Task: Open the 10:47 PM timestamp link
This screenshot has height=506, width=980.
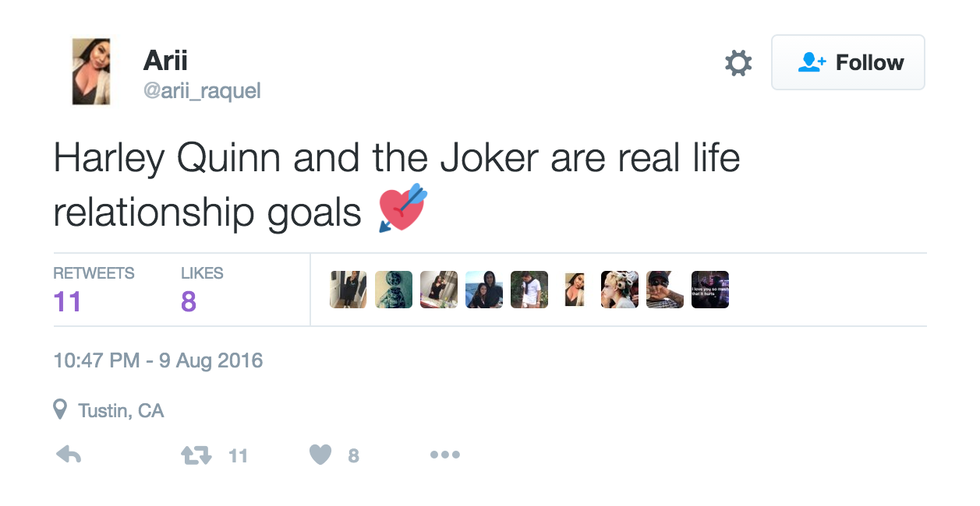Action: (x=158, y=360)
